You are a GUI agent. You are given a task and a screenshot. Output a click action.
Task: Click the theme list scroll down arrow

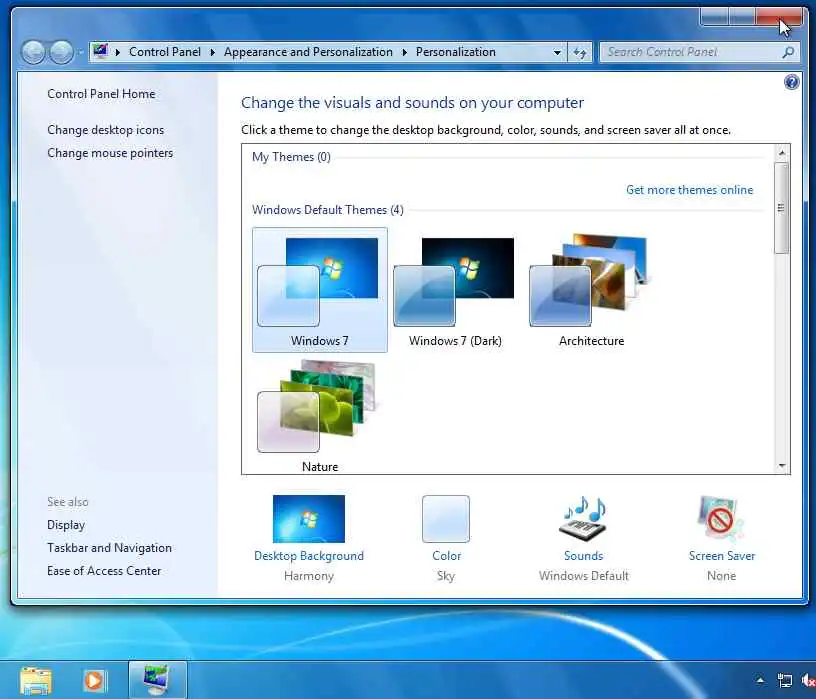tap(781, 466)
